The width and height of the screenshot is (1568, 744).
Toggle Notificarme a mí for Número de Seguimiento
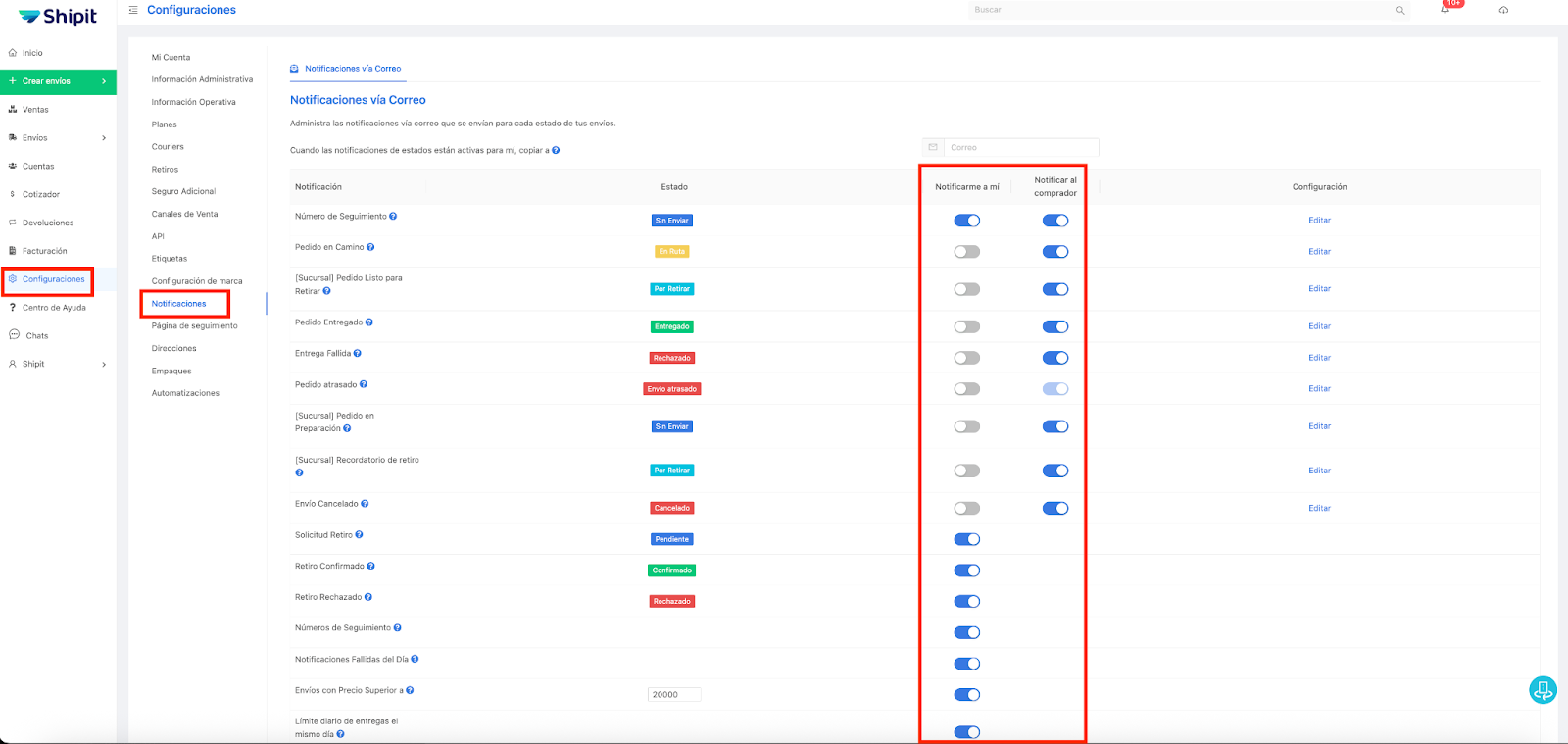pyautogui.click(x=966, y=221)
